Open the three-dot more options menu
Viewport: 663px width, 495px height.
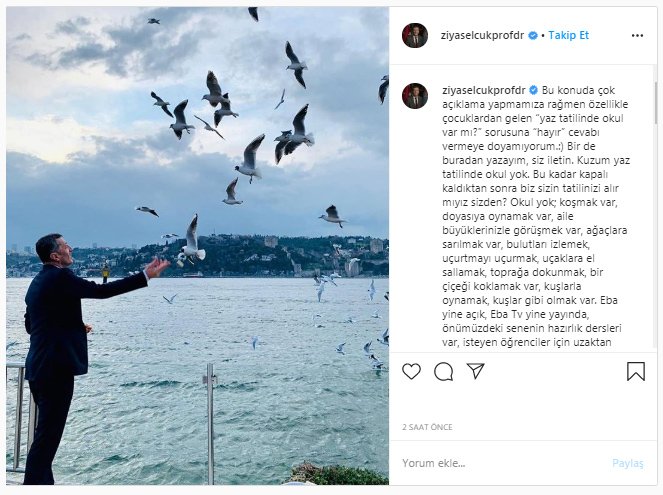click(x=637, y=36)
